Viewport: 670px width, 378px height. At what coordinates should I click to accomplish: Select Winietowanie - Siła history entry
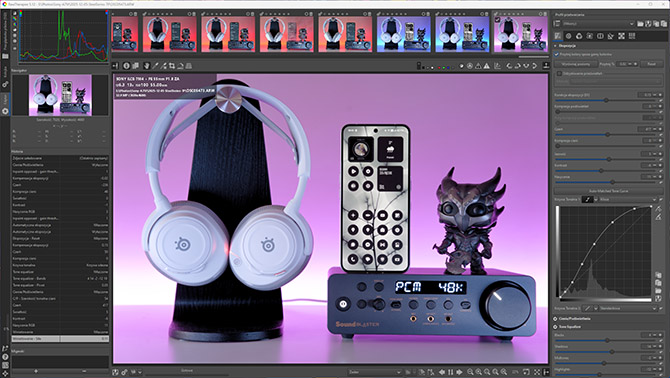click(60, 339)
